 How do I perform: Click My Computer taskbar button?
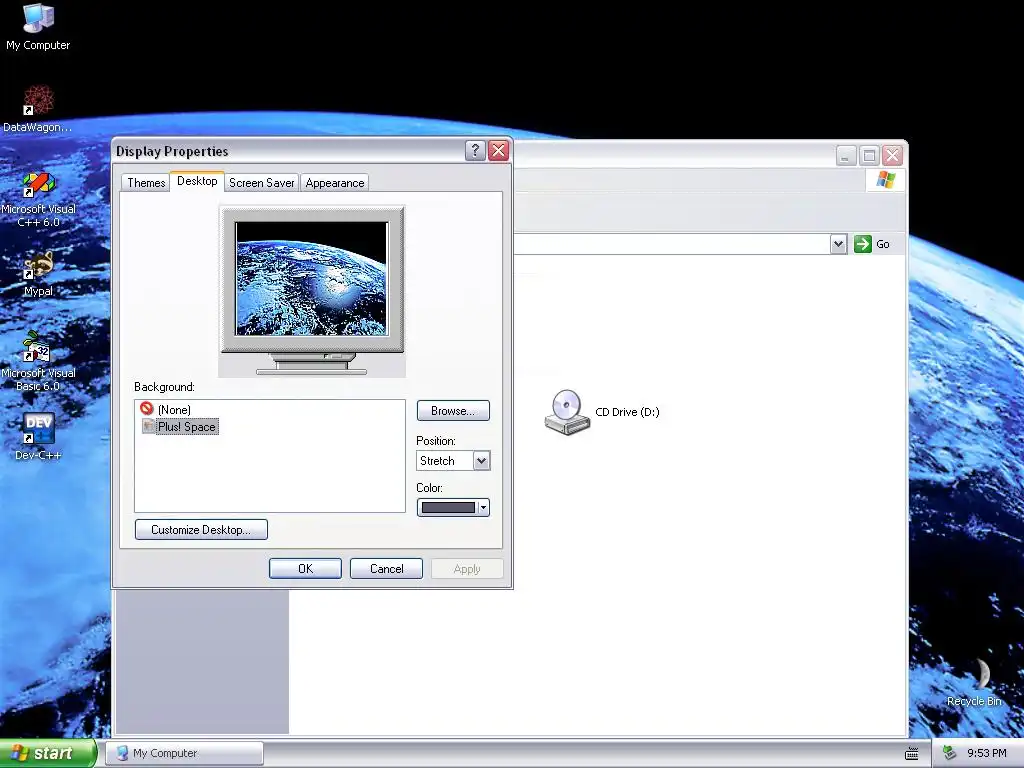[184, 753]
